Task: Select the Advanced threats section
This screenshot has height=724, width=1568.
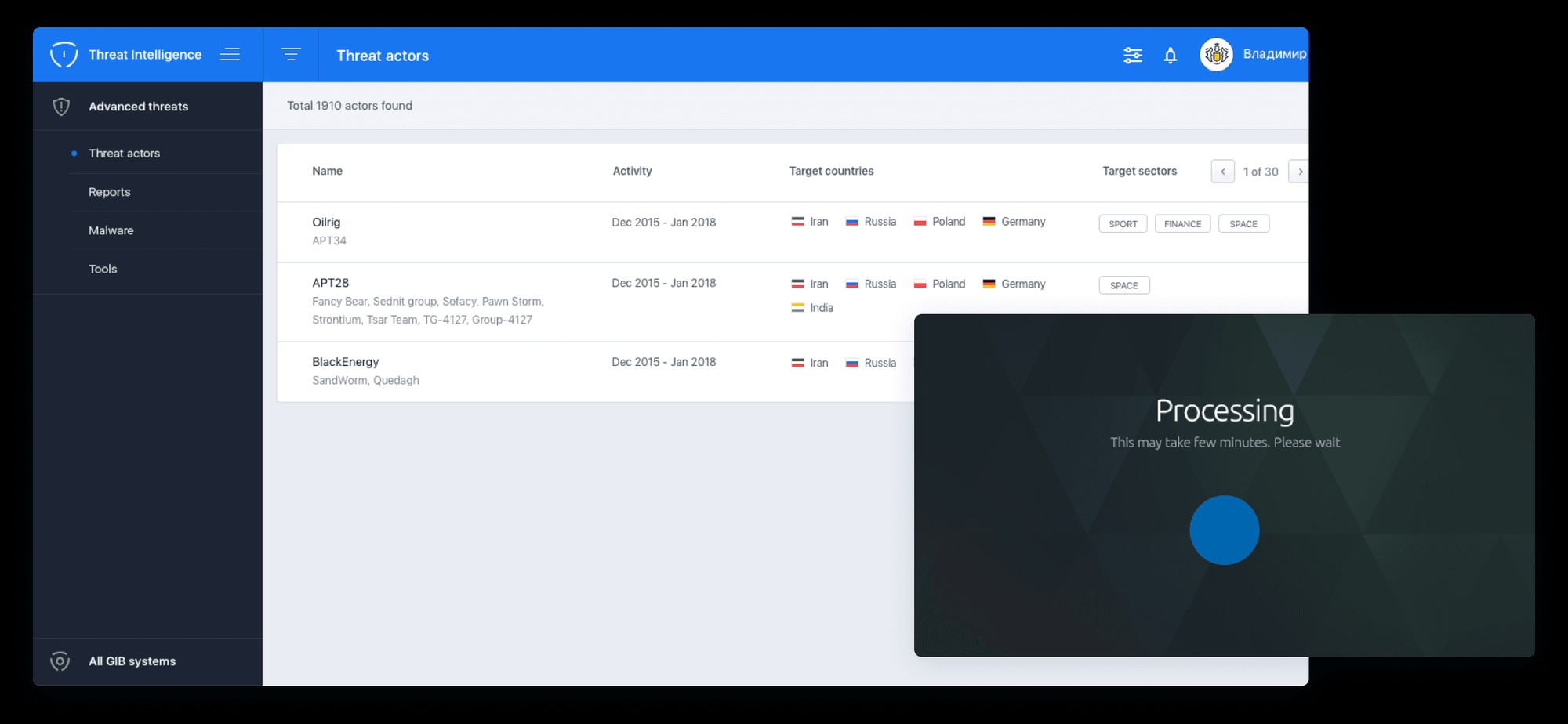Action: (138, 107)
